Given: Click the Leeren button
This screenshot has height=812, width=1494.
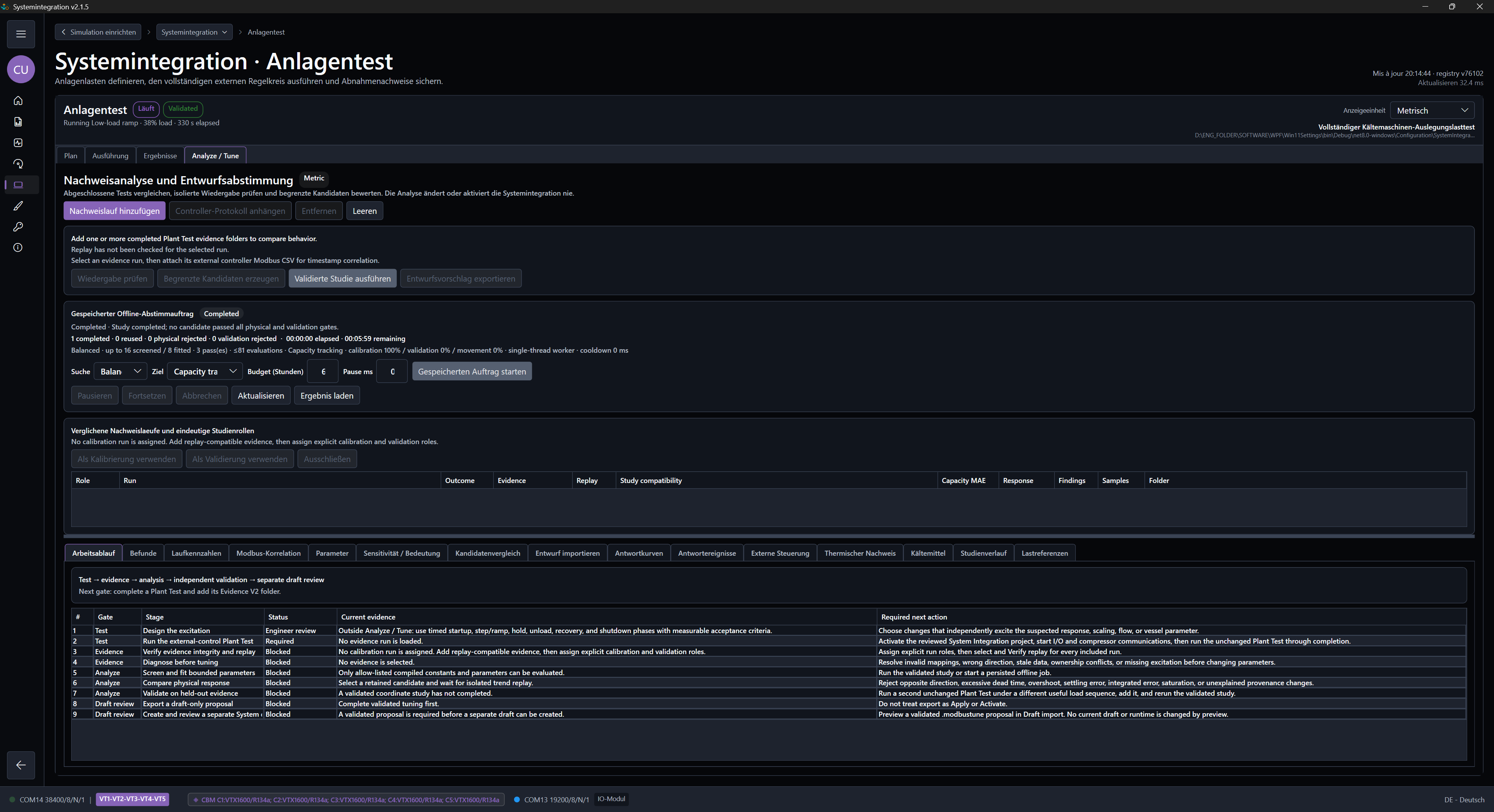Looking at the screenshot, I should [x=365, y=211].
